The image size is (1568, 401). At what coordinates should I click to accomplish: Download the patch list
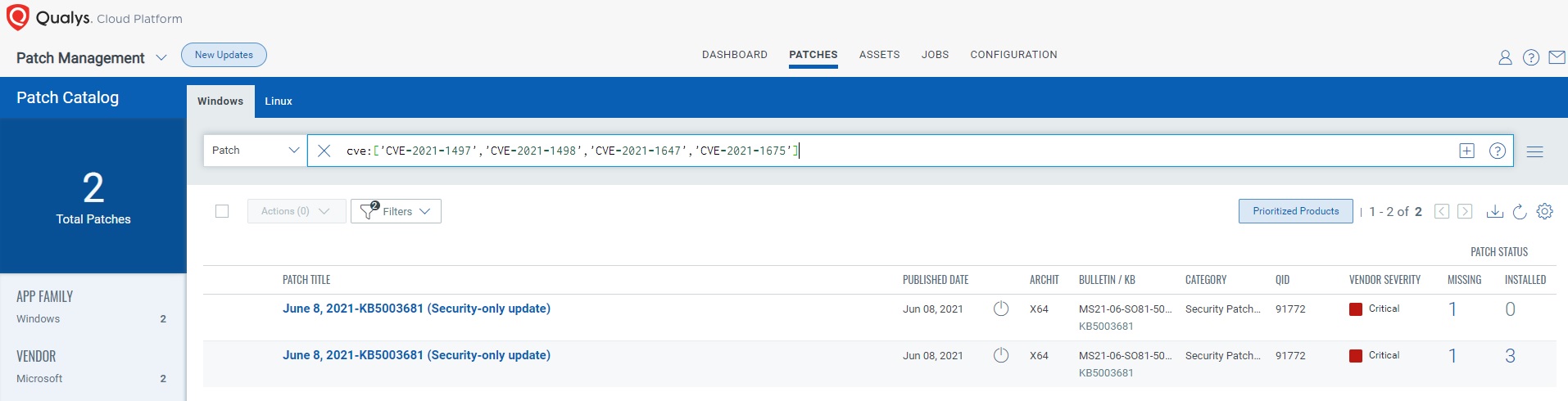coord(1494,211)
